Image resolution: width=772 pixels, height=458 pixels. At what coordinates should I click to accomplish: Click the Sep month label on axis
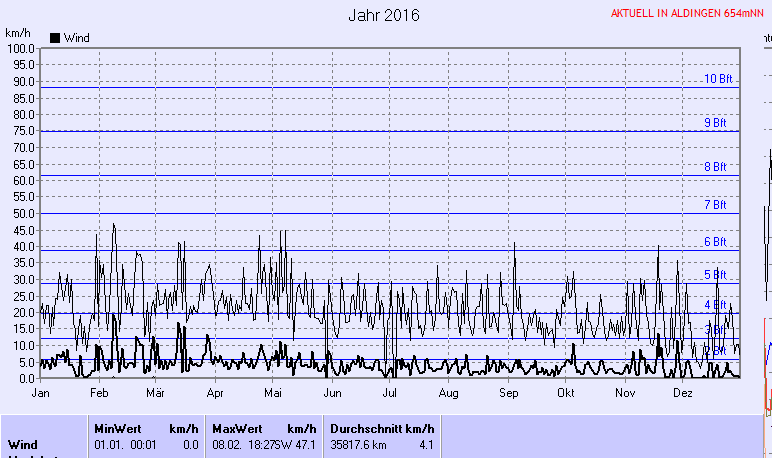[x=507, y=394]
